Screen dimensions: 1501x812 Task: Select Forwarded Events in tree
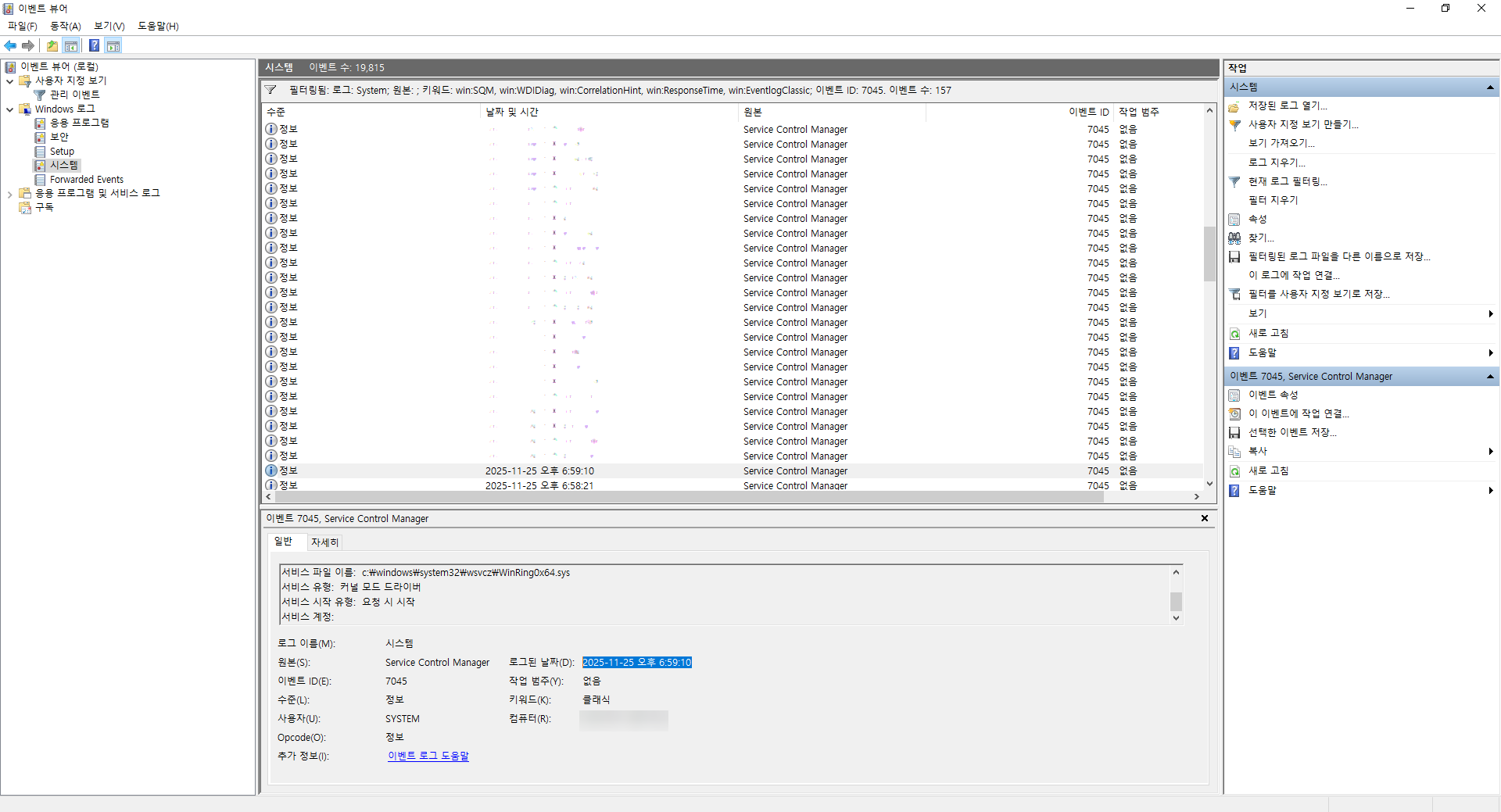tap(86, 180)
